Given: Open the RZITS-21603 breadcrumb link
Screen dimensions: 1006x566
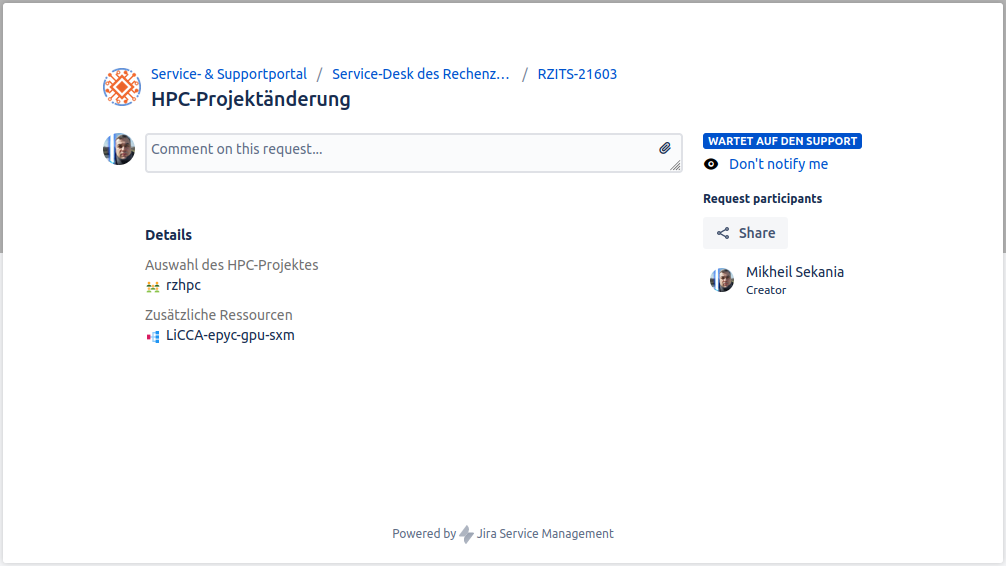Looking at the screenshot, I should click(577, 74).
